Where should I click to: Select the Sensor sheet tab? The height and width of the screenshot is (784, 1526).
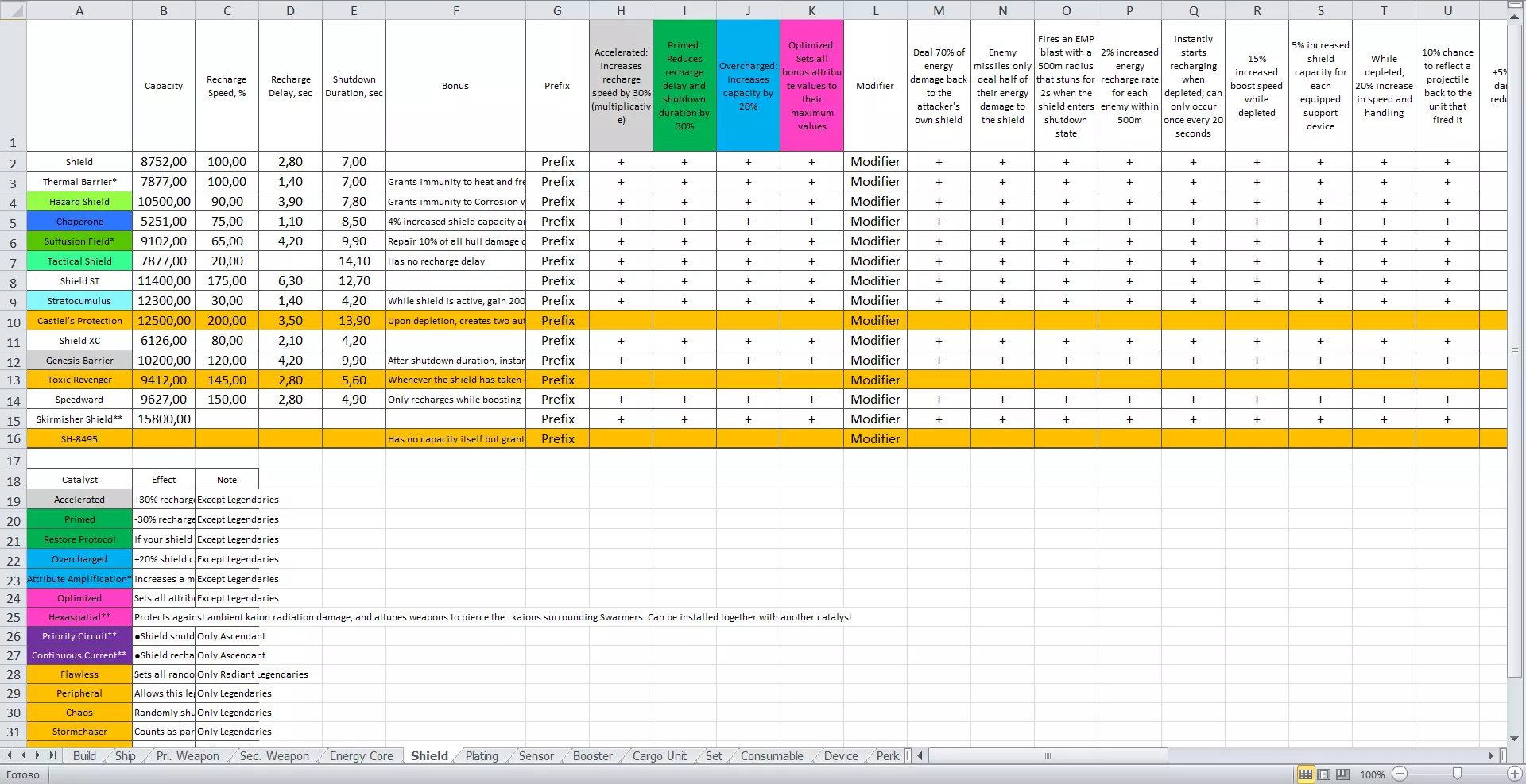tap(536, 756)
